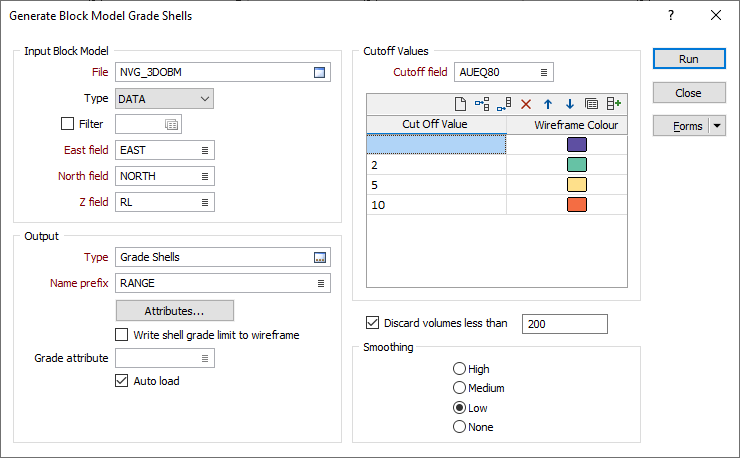Open the Forms dropdown arrow
Viewport: 740px width, 458px height.
[x=717, y=126]
